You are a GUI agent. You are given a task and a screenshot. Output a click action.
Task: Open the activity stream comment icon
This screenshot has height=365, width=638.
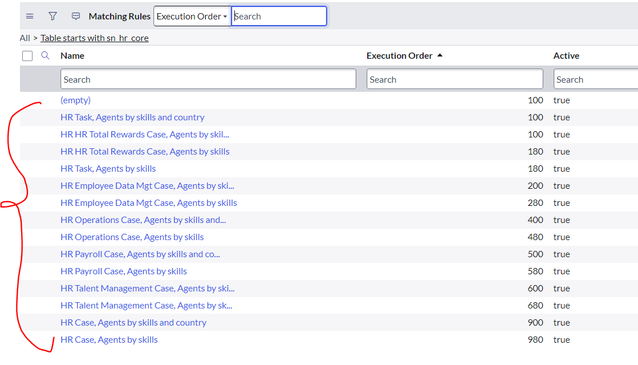76,16
